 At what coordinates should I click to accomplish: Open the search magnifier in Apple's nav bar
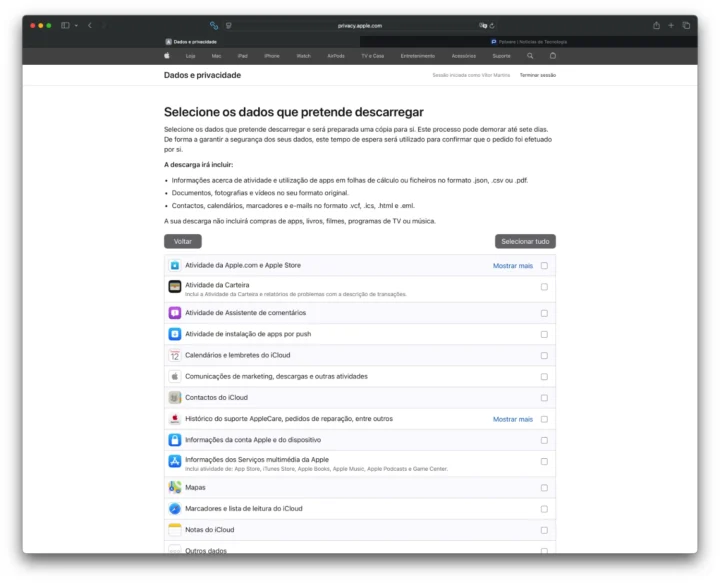click(530, 56)
